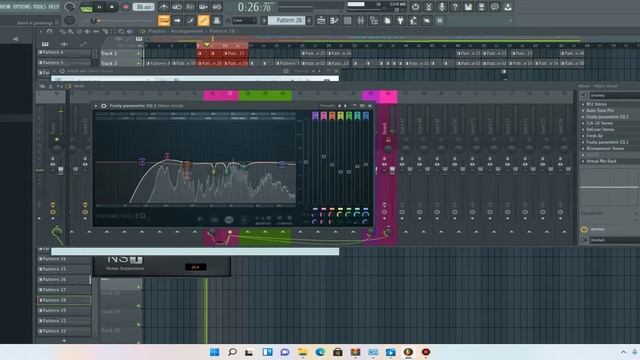This screenshot has width=640, height=360.
Task: Click the microphone one-click recording icon
Action: 442,7
